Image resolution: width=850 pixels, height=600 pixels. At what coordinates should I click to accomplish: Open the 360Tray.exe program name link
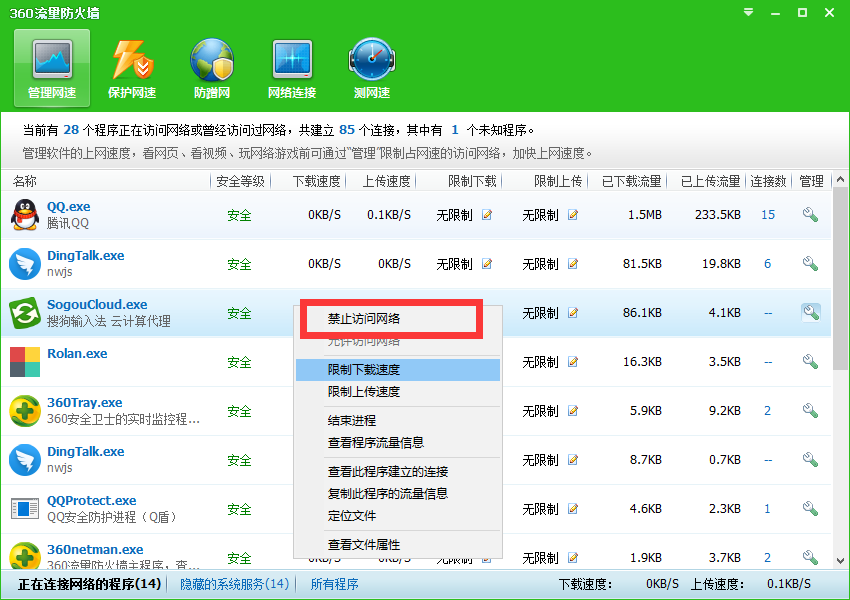coord(85,403)
